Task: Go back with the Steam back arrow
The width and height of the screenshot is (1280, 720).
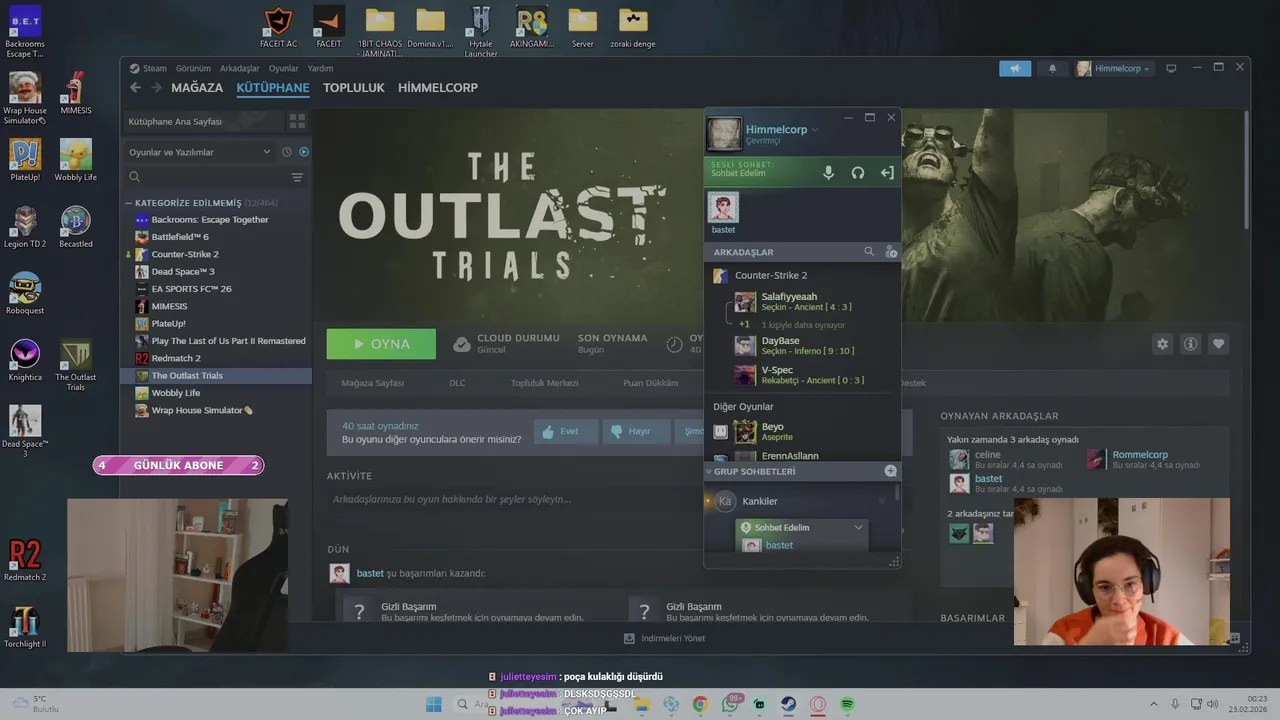Action: tap(135, 88)
